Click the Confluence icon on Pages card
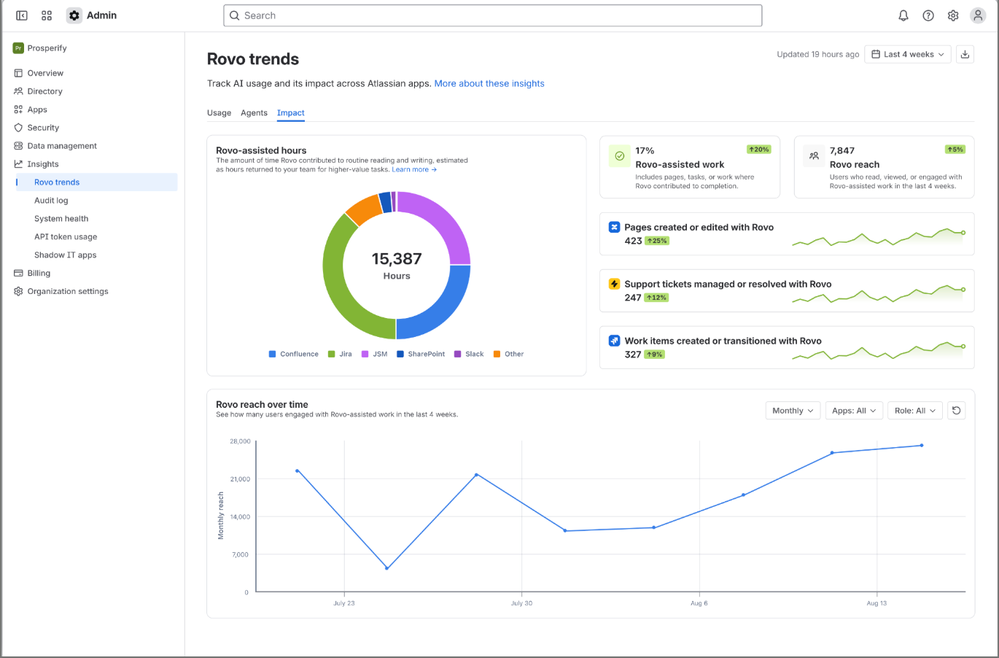Image resolution: width=999 pixels, height=658 pixels. pyautogui.click(x=614, y=227)
